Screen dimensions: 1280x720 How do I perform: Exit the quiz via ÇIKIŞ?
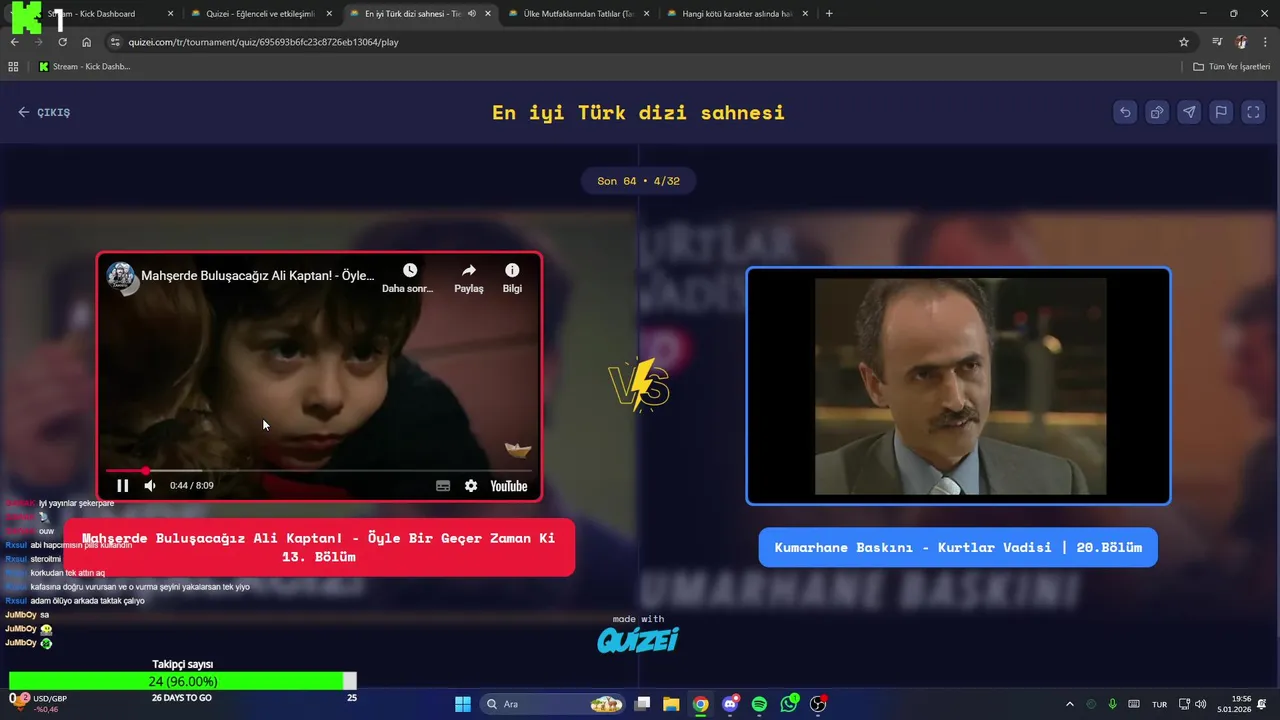[x=44, y=112]
